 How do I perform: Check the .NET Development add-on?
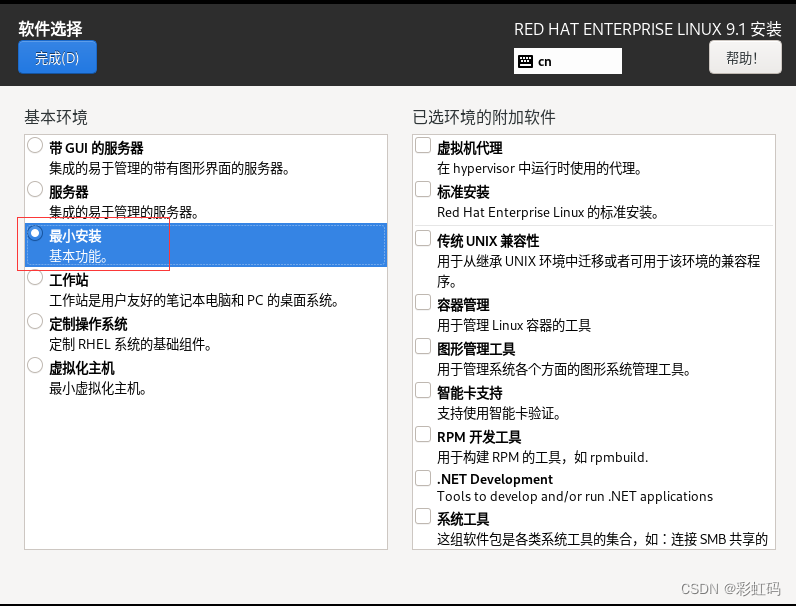tap(423, 478)
